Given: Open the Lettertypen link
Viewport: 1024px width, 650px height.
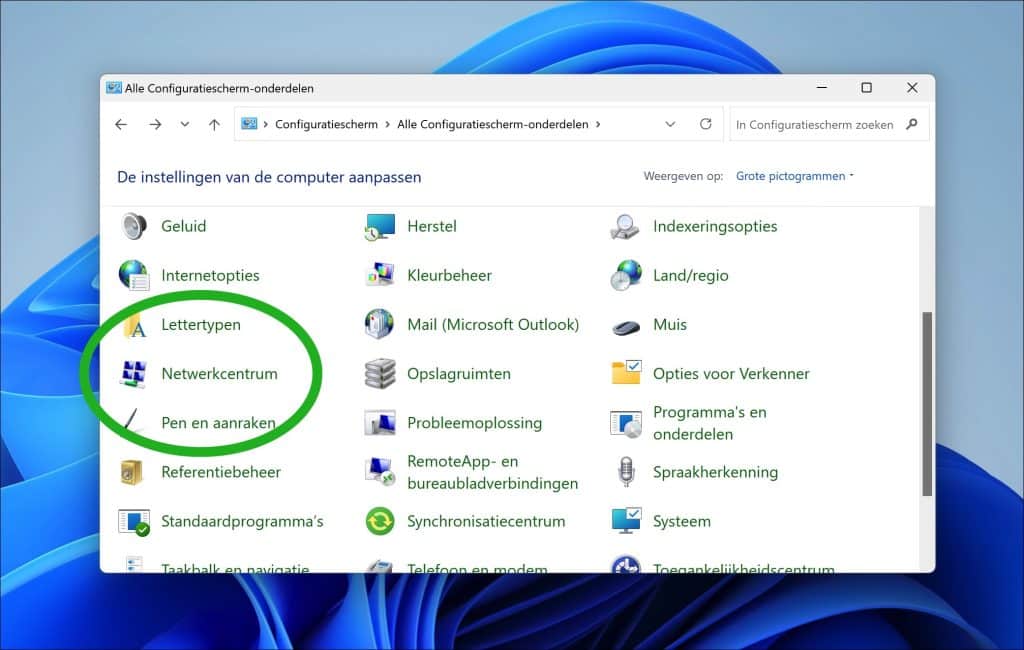Looking at the screenshot, I should pyautogui.click(x=201, y=325).
